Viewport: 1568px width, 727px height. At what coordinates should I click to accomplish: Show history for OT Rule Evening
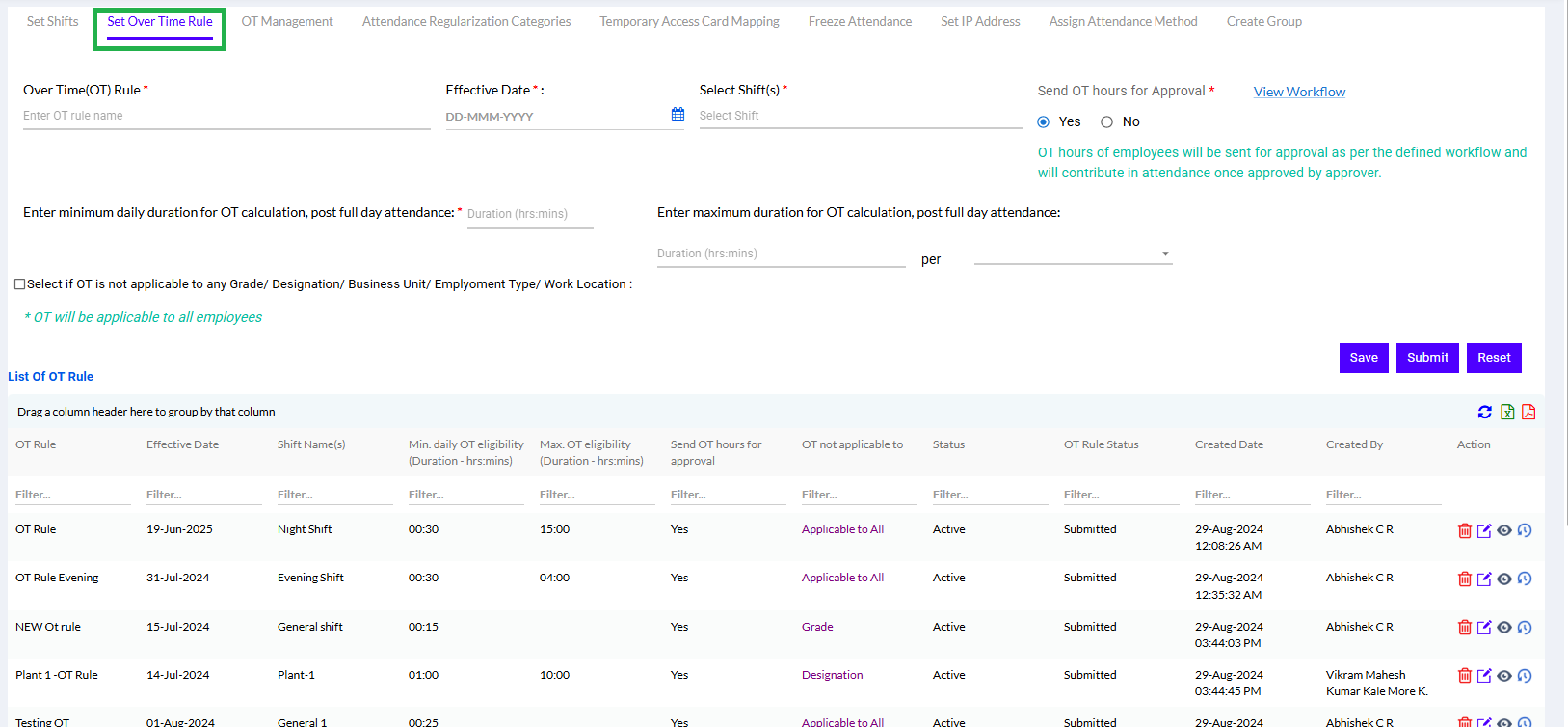(1525, 579)
